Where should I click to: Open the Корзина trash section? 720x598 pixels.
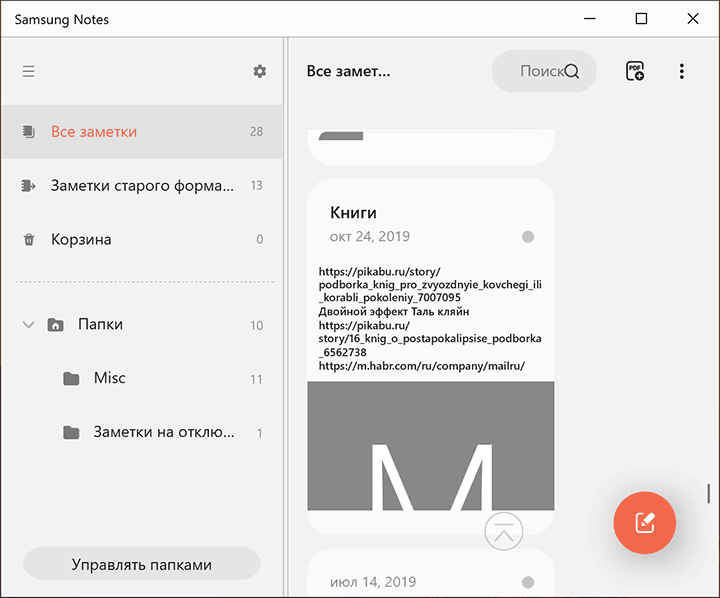point(142,239)
